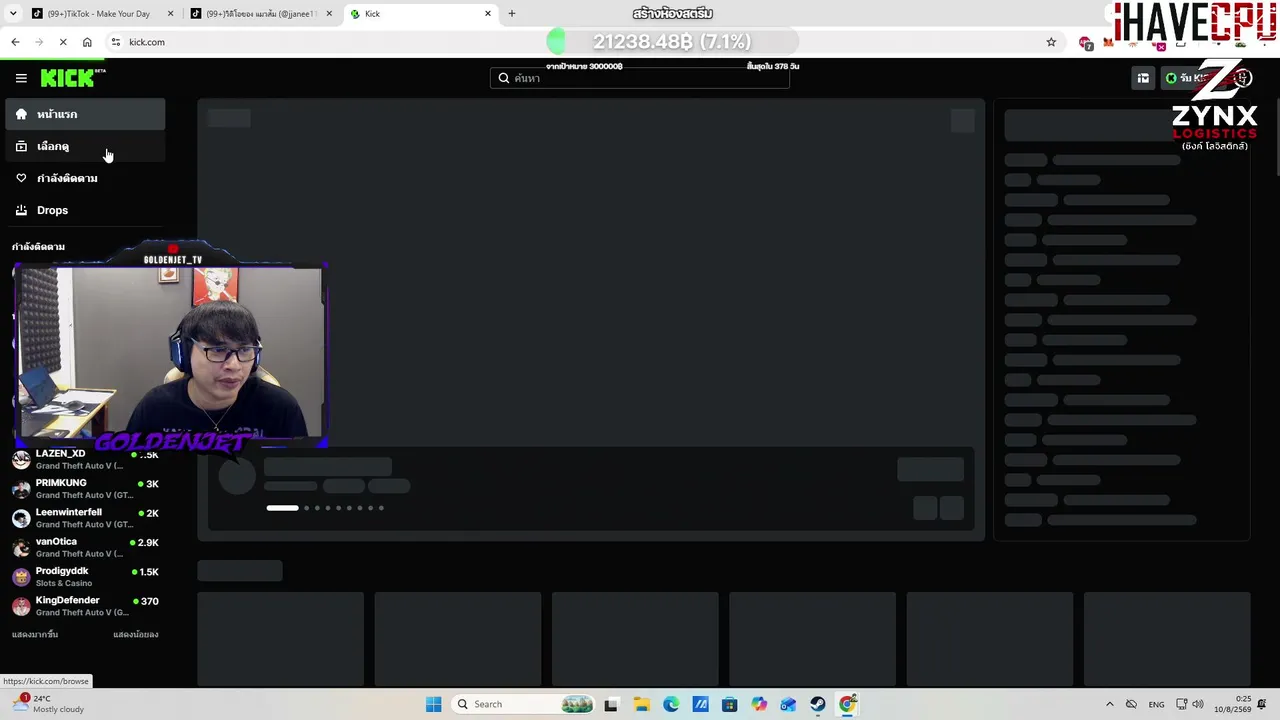The image size is (1280, 720).
Task: Open Microsoft Edge from the taskbar
Action: (x=671, y=704)
